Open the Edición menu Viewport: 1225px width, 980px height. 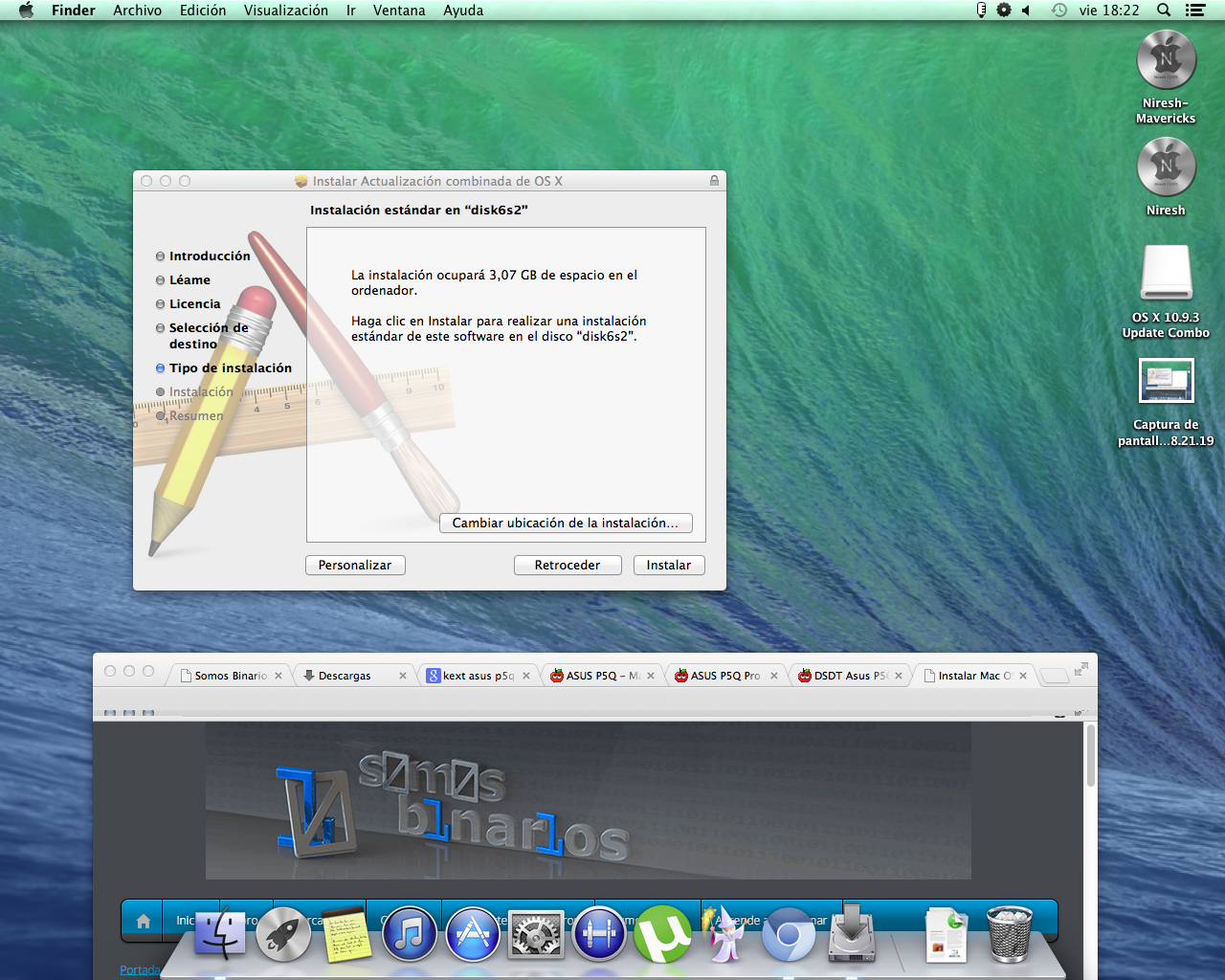[x=203, y=11]
